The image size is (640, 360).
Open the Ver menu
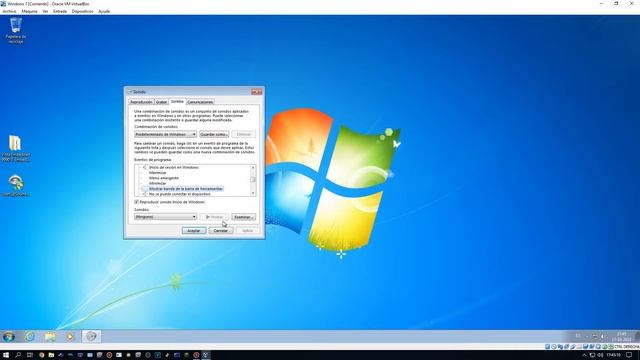coord(45,11)
